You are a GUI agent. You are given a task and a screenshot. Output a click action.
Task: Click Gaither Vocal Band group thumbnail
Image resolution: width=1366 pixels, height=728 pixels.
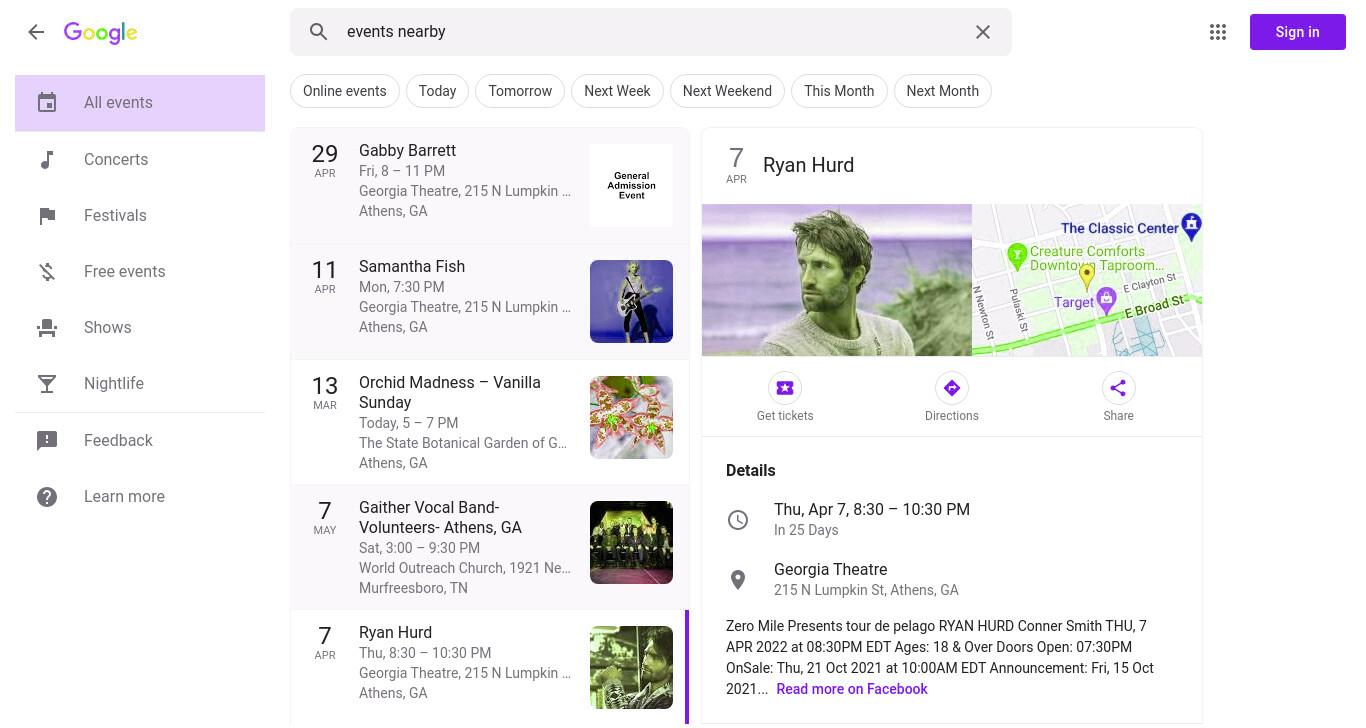pos(631,542)
